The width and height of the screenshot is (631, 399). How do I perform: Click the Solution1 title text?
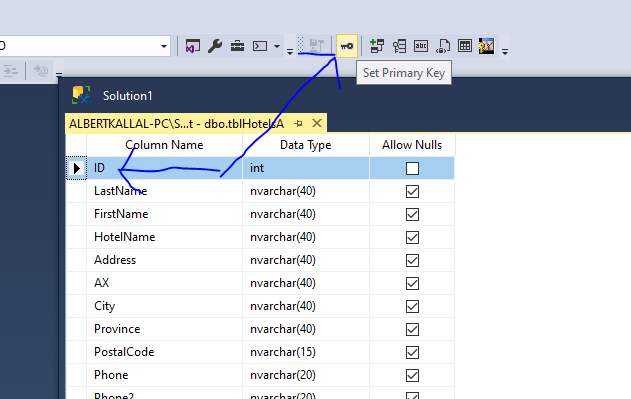click(x=128, y=96)
